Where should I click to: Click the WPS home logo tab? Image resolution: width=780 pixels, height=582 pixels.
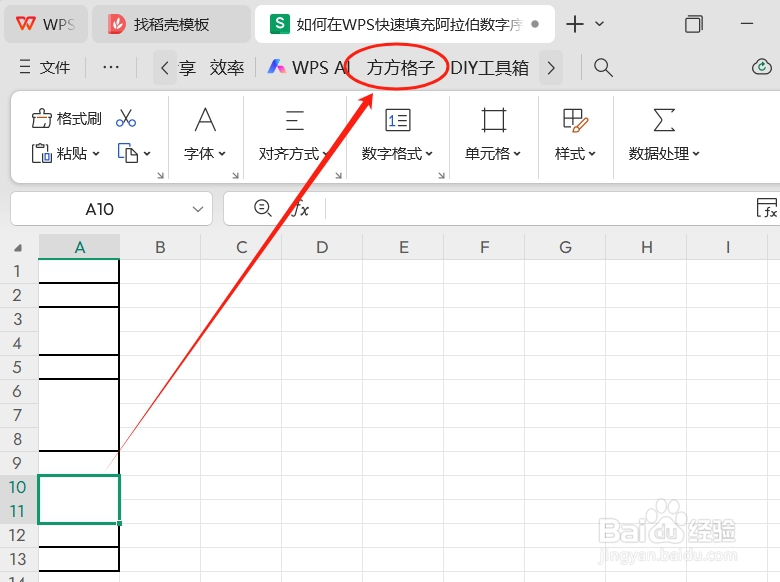click(45, 24)
